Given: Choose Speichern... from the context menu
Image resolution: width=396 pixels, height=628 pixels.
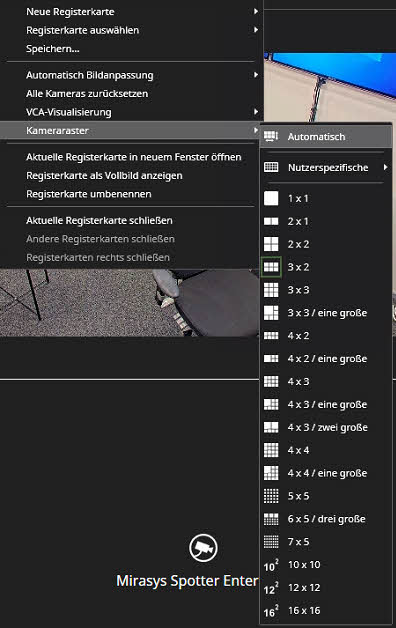Looking at the screenshot, I should (131, 49).
